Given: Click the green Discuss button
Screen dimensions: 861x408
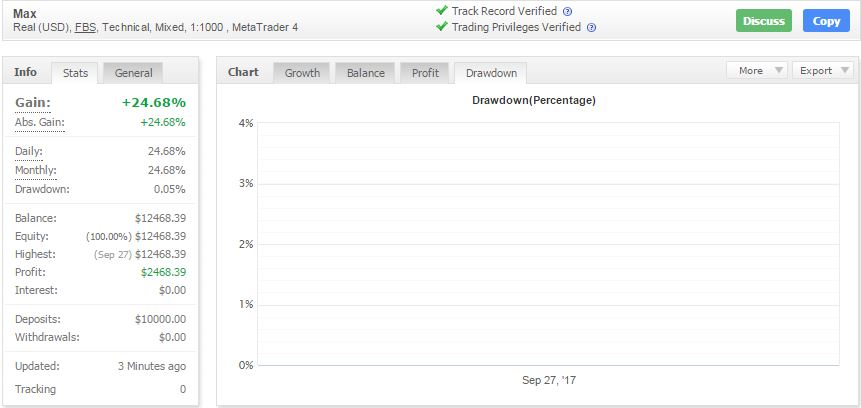Looking at the screenshot, I should click(x=764, y=21).
